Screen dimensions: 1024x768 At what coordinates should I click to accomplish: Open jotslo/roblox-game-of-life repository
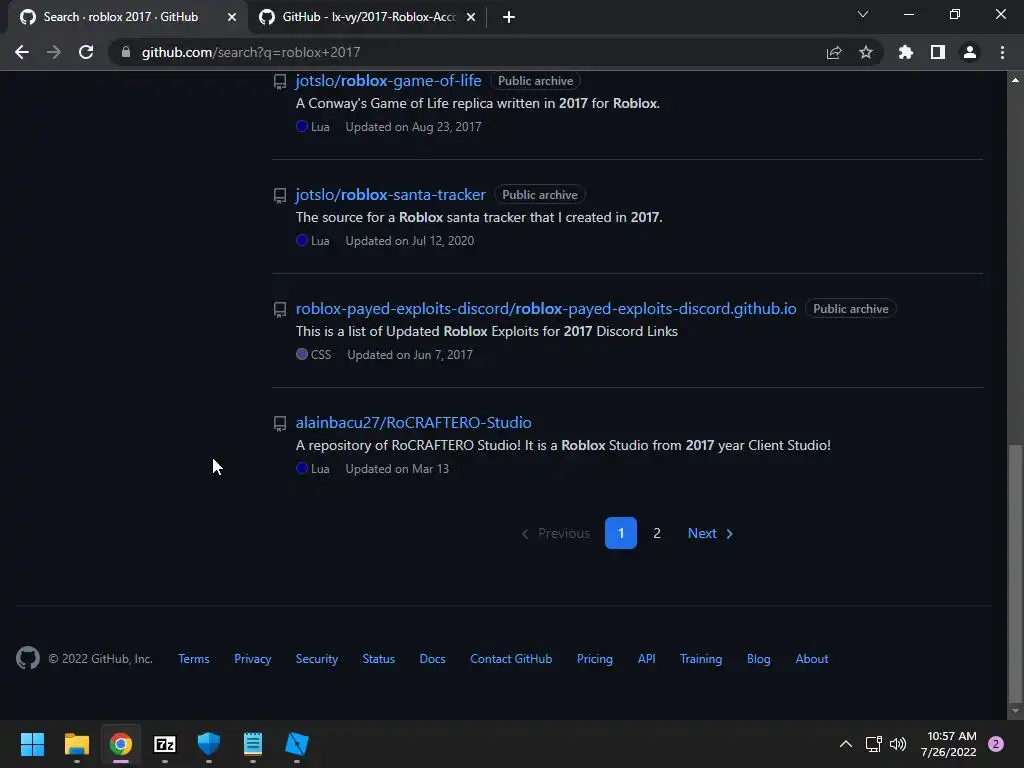pos(389,80)
